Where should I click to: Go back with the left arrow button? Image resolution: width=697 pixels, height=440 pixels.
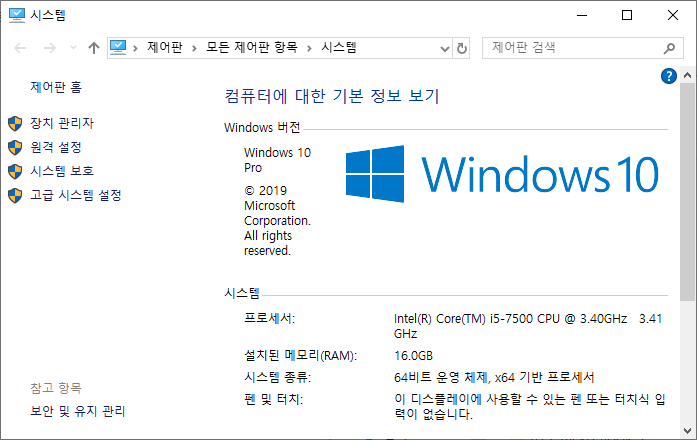(20, 48)
